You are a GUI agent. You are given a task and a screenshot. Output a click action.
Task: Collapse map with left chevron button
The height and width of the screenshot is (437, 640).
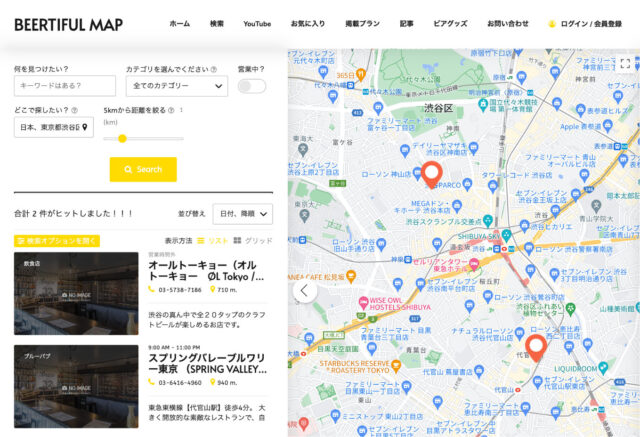pos(304,291)
